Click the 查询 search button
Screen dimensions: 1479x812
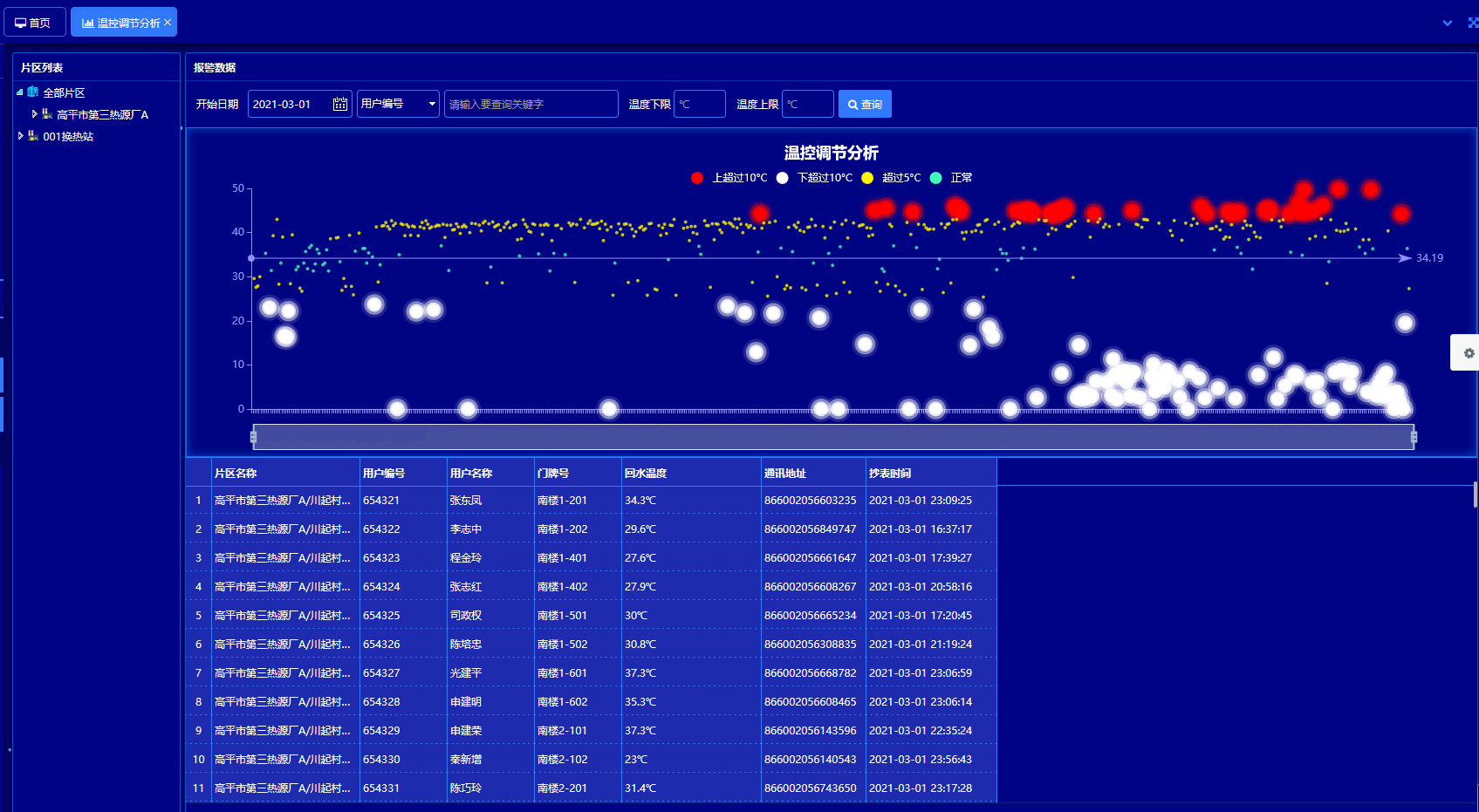point(864,104)
